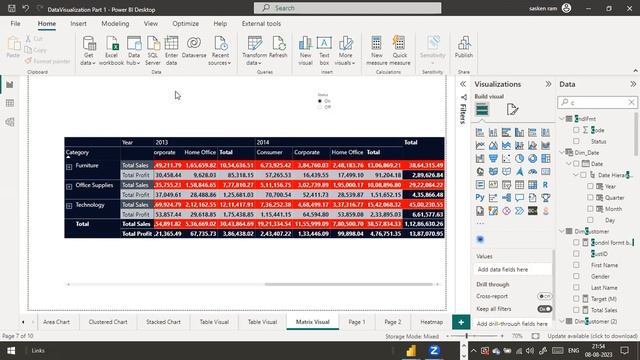This screenshot has height=360, width=640.
Task: Select the SQL Server data source
Action: point(153,51)
